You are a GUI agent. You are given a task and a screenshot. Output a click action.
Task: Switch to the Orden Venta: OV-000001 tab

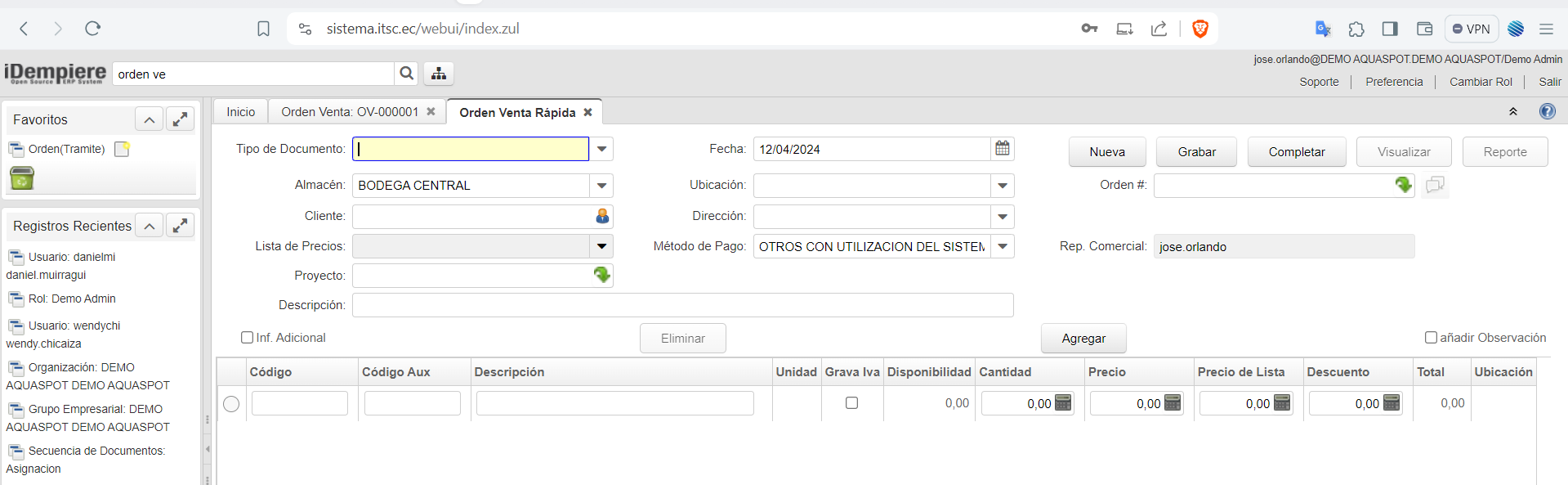[x=350, y=112]
